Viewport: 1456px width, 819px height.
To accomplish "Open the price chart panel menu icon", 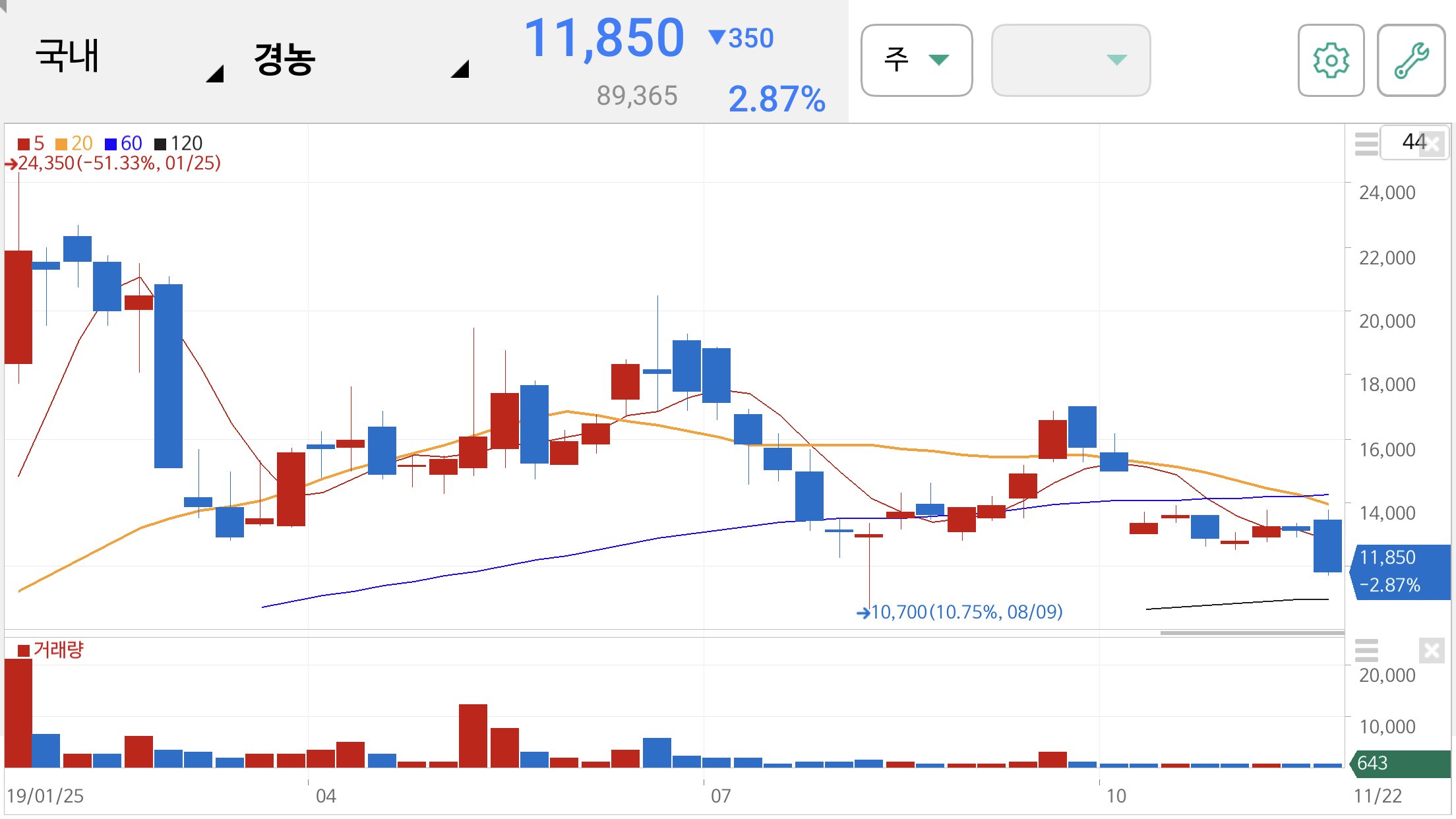I will [1366, 143].
